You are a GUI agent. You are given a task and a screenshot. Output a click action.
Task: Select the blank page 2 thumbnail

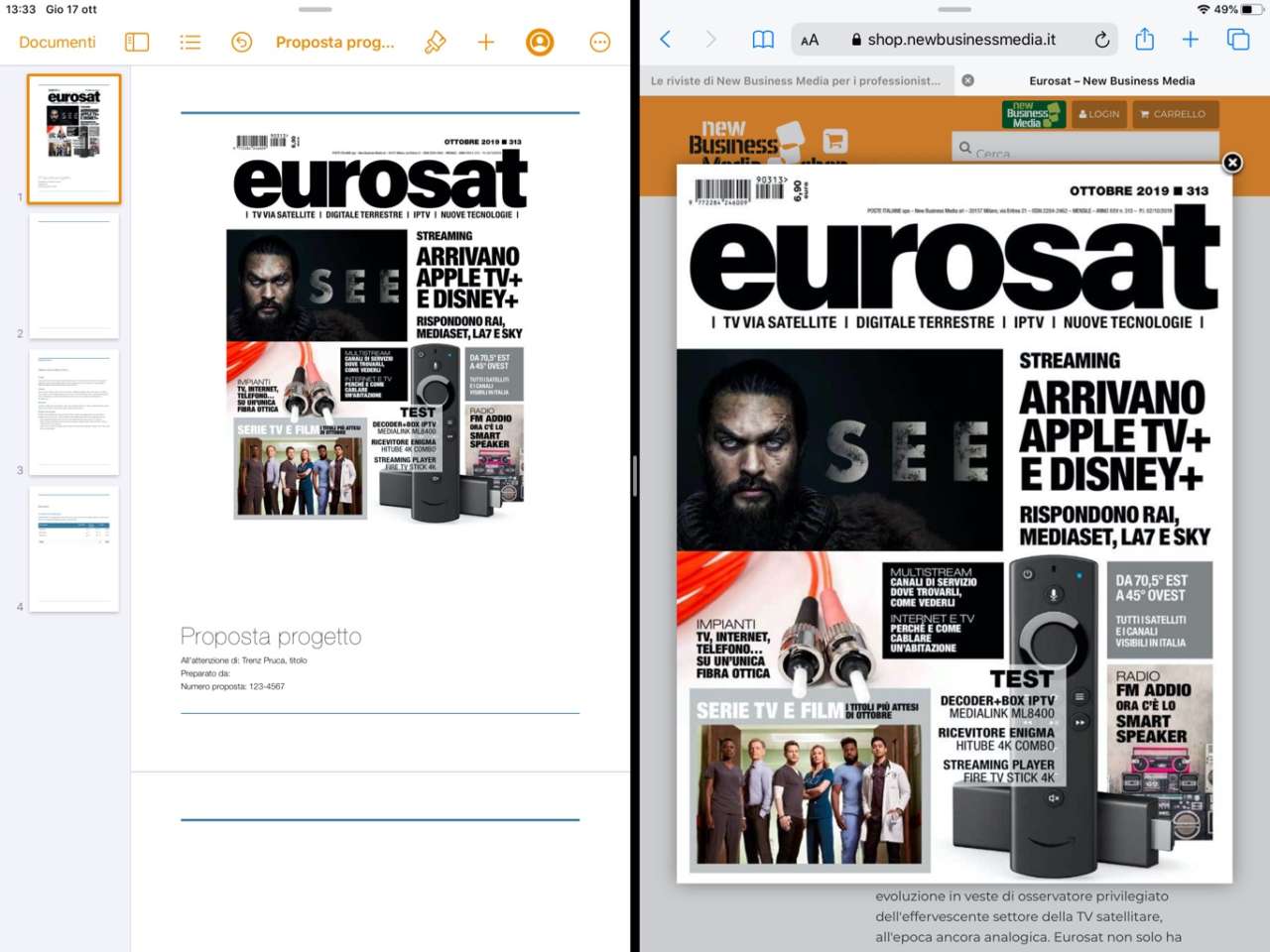[x=74, y=275]
